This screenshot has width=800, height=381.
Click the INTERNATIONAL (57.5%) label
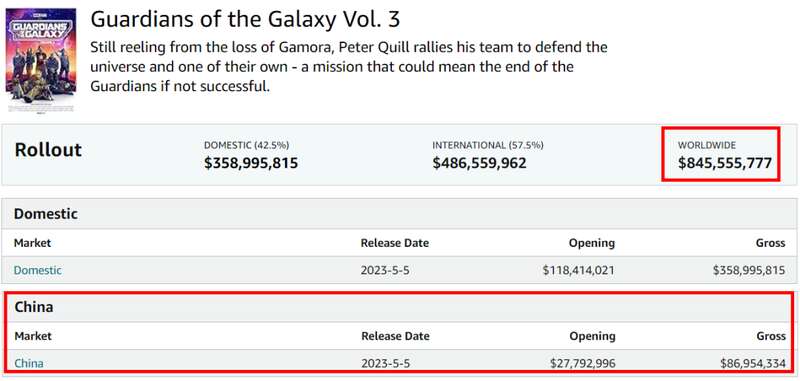tap(488, 145)
